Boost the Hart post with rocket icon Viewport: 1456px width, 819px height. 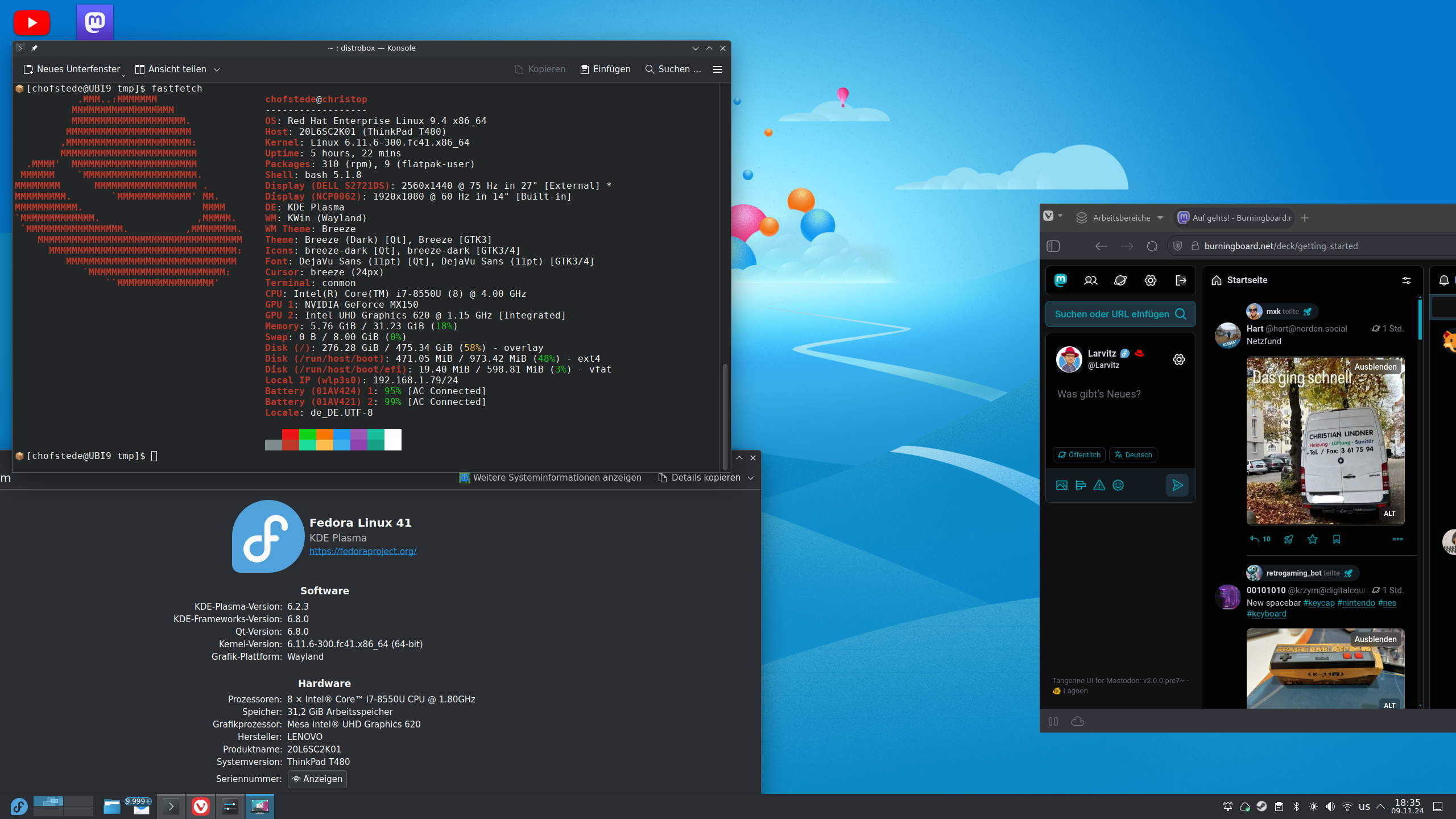pos(1288,539)
